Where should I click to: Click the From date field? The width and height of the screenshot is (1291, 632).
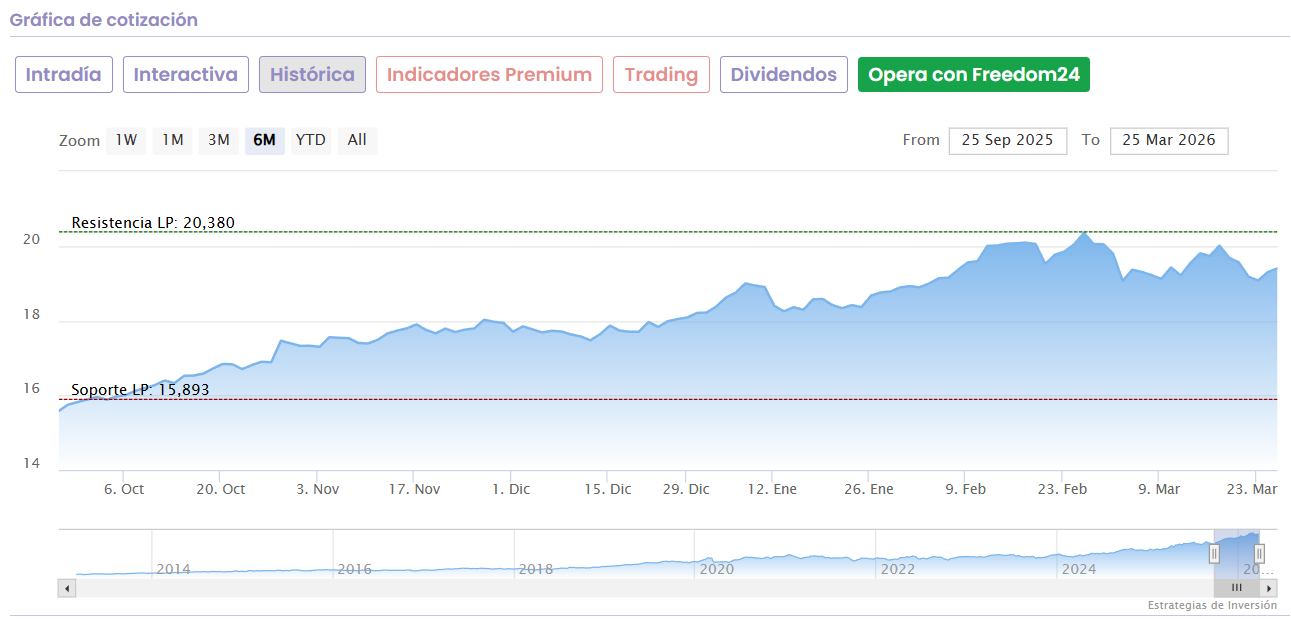1007,140
